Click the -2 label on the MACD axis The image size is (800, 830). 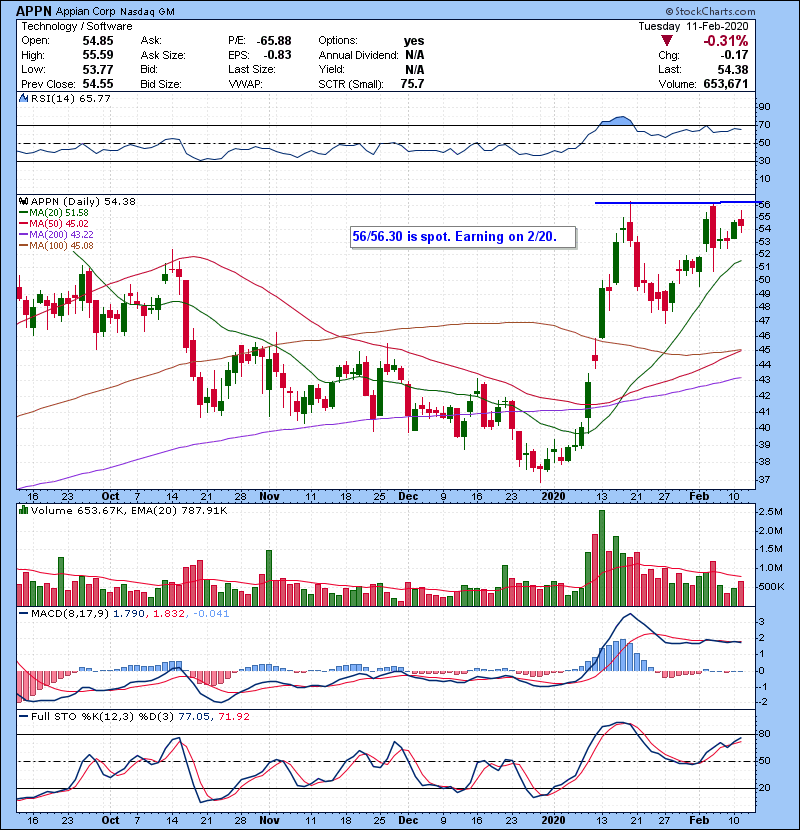(x=763, y=702)
